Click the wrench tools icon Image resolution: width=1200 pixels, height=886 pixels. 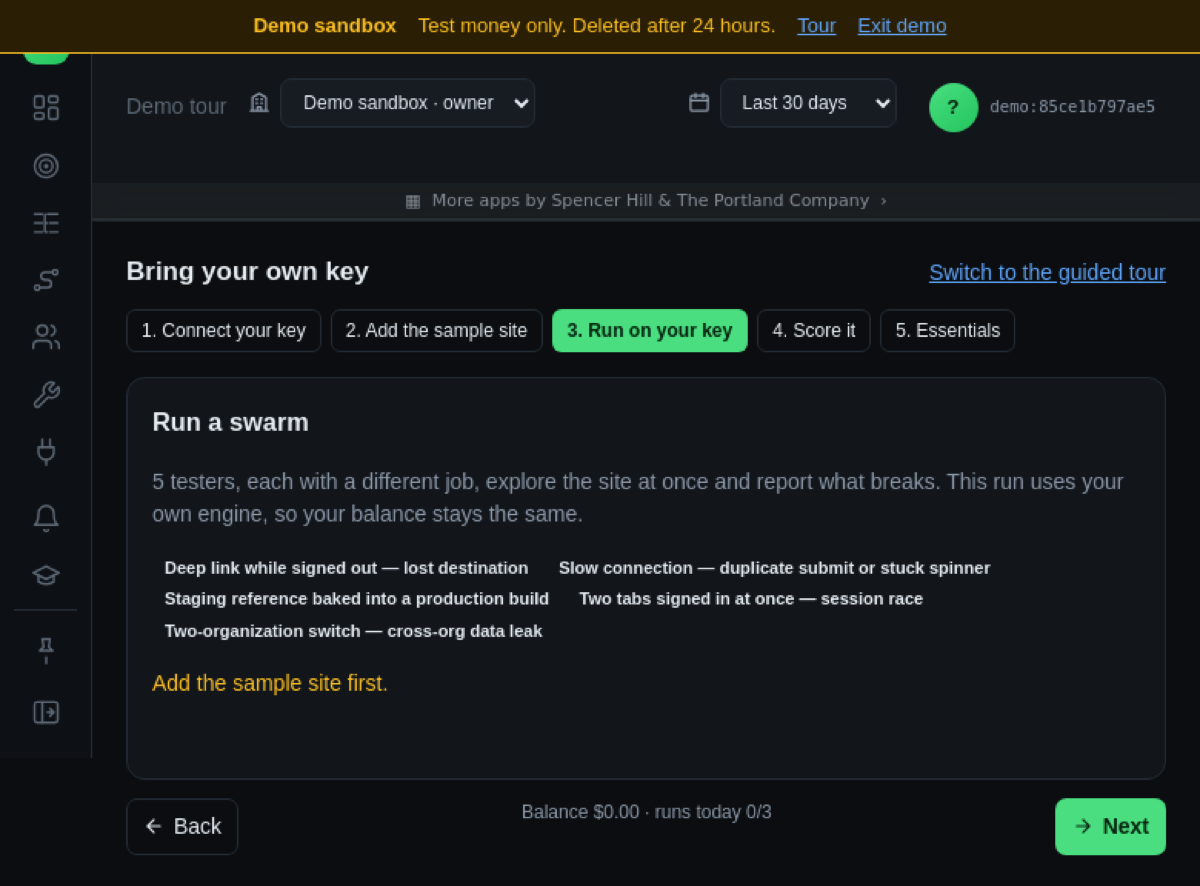click(x=46, y=395)
